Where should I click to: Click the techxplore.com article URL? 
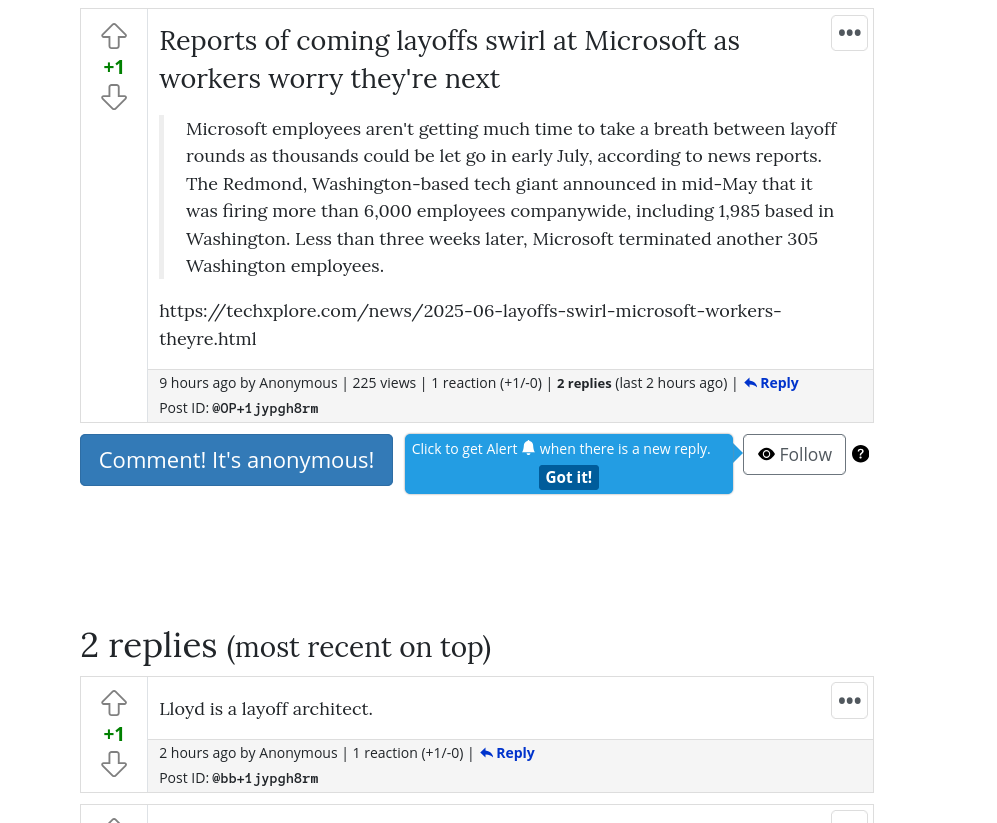click(470, 324)
